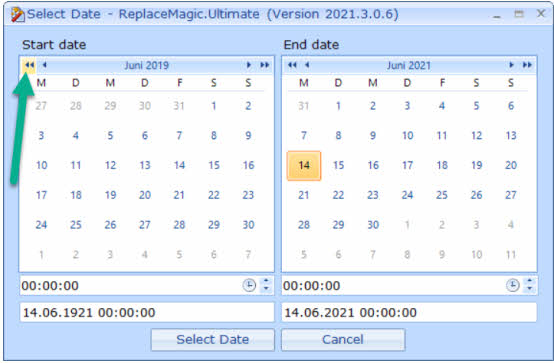Open the End date time clock picker
The image size is (554, 363).
pos(512,285)
